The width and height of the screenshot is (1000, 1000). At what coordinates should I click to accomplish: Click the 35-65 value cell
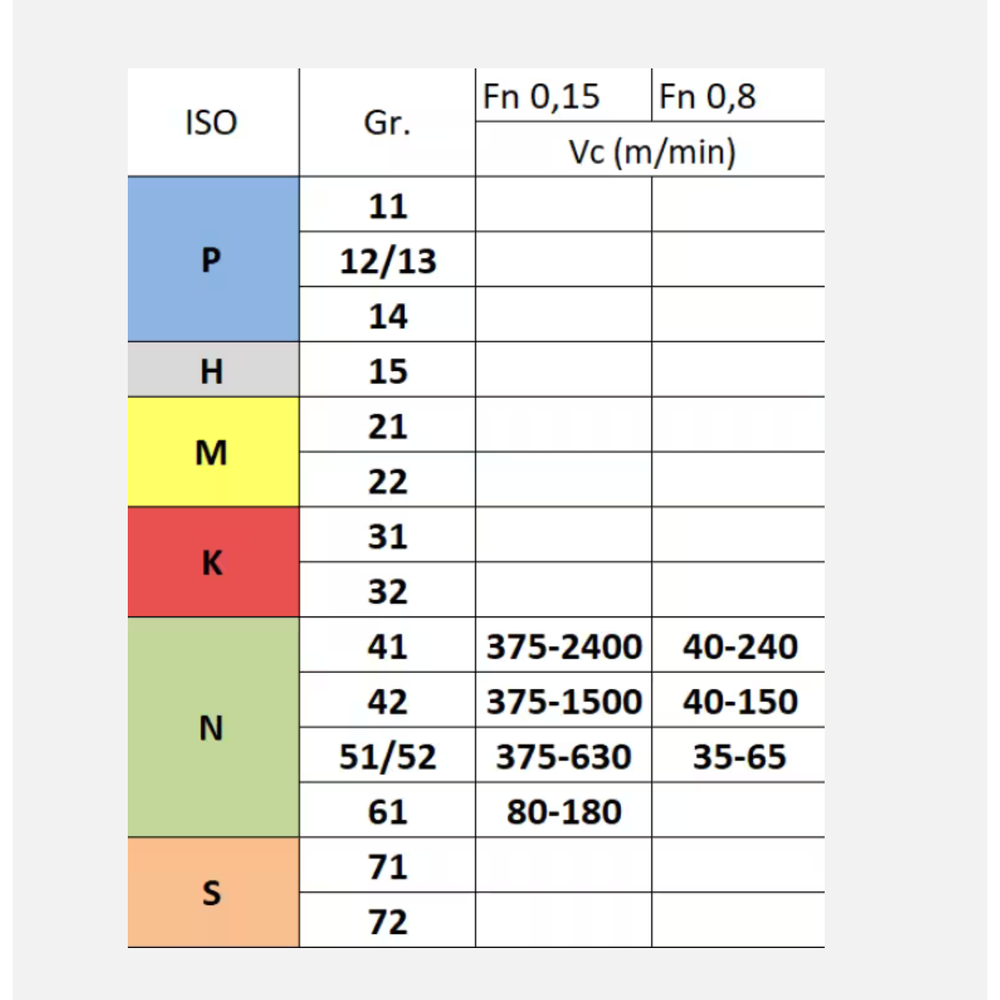740,757
